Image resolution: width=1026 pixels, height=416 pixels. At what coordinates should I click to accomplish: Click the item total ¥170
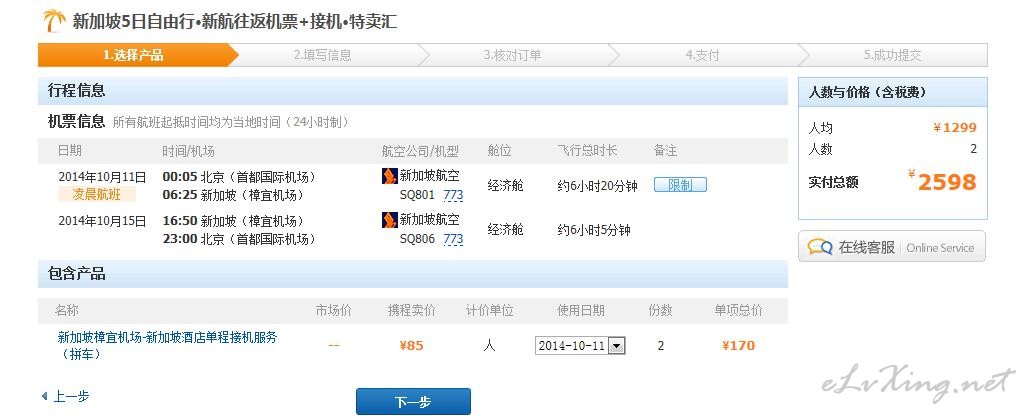tap(738, 345)
